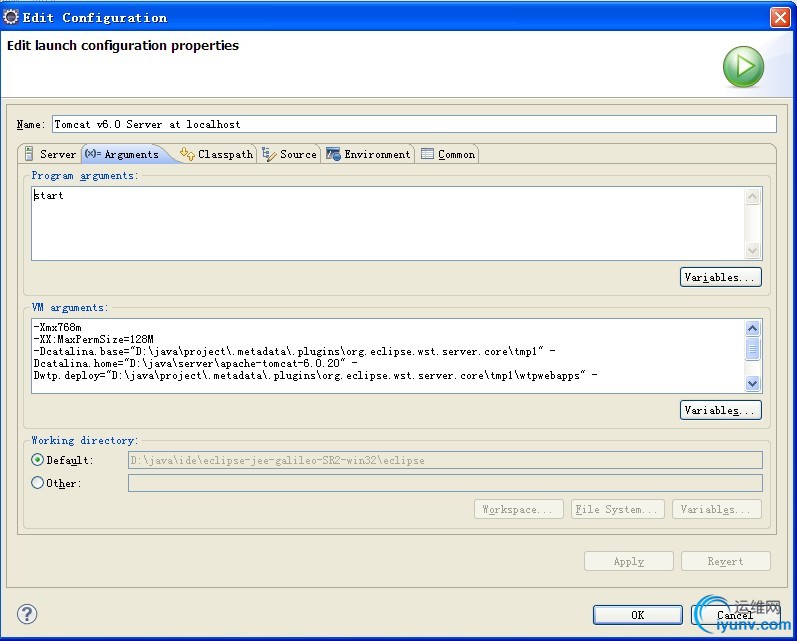Switch to the Source tab
This screenshot has width=797, height=641.
coord(289,154)
